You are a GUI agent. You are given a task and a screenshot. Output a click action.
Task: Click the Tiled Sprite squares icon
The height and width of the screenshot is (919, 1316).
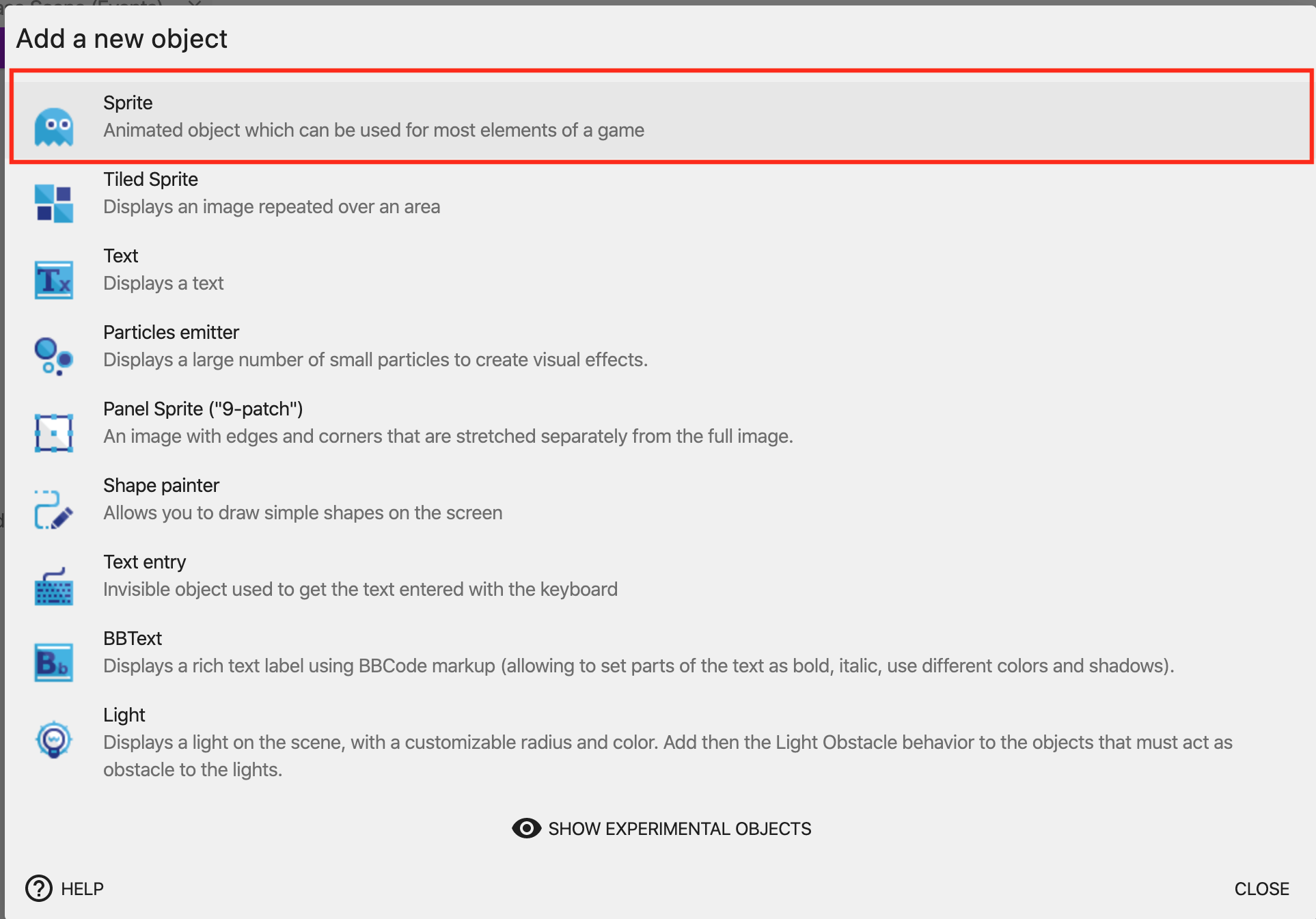coord(54,203)
